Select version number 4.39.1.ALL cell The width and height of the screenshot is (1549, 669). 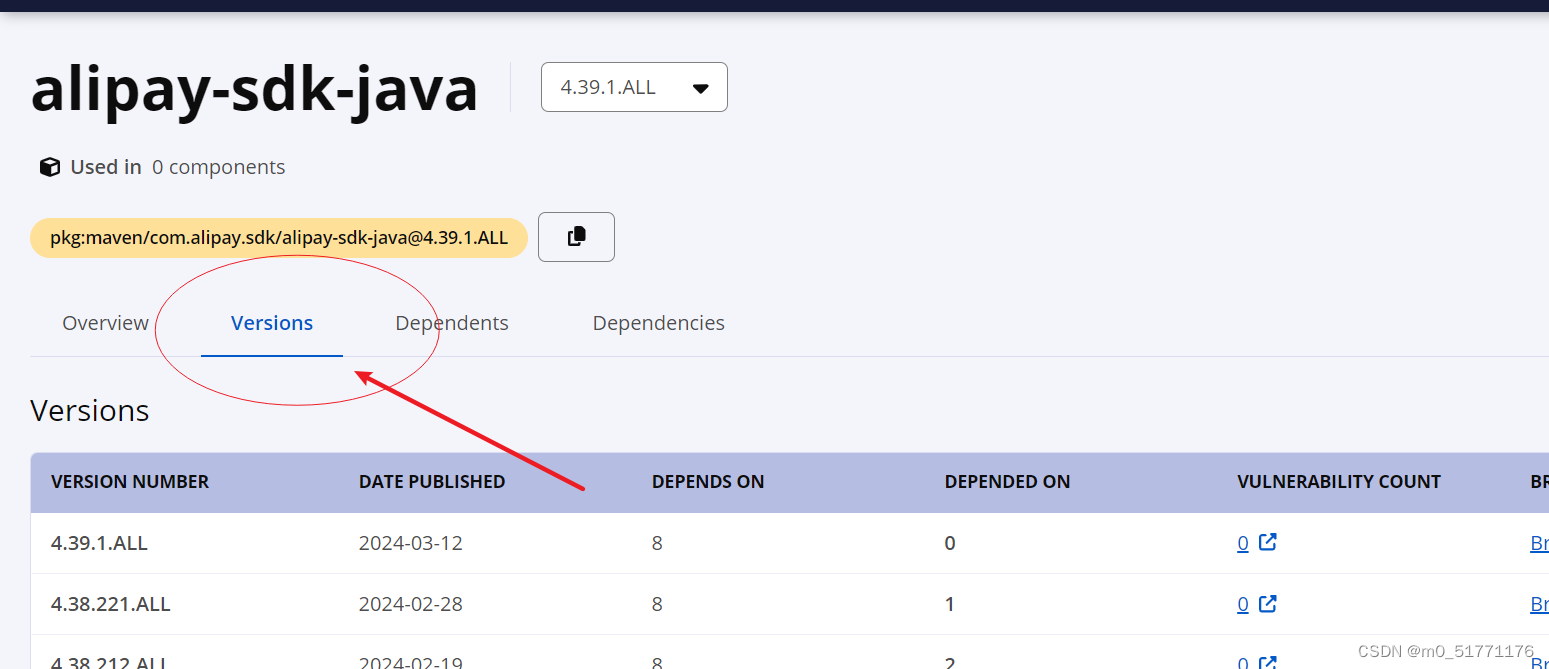tap(99, 543)
